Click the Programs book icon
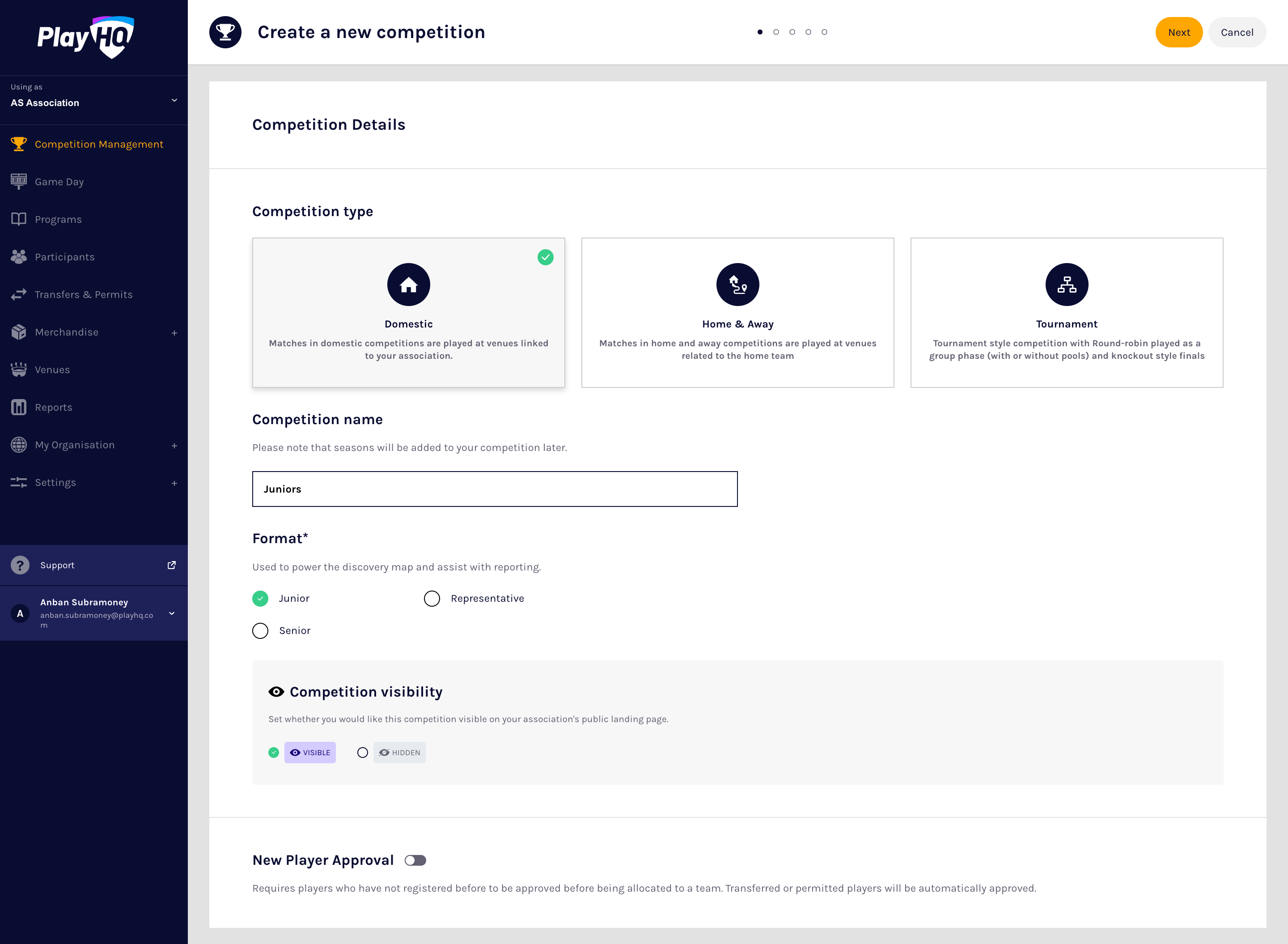 point(19,219)
